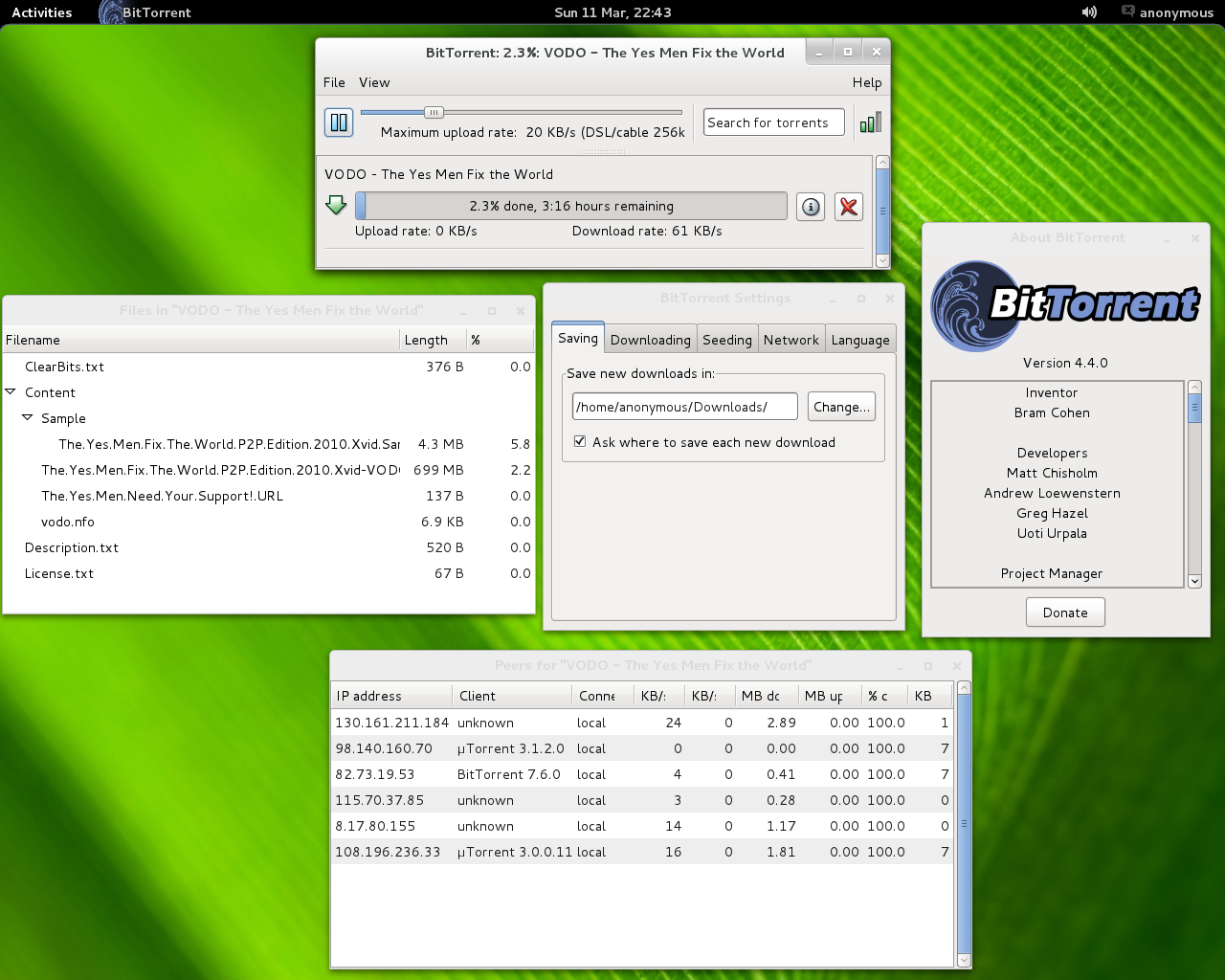Viewport: 1225px width, 980px height.
Task: Click the Download rate: 61 KB/s text
Action: [x=647, y=231]
